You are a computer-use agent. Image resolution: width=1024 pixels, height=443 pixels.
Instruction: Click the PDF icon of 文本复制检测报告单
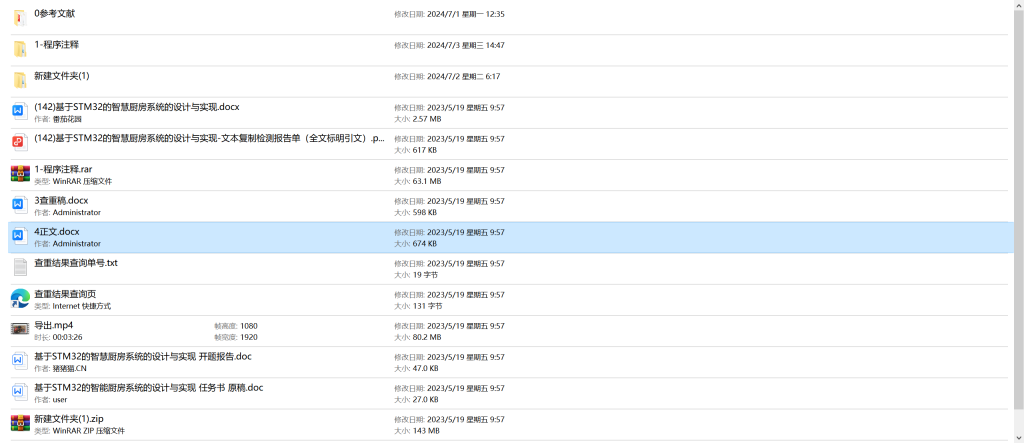point(20,143)
